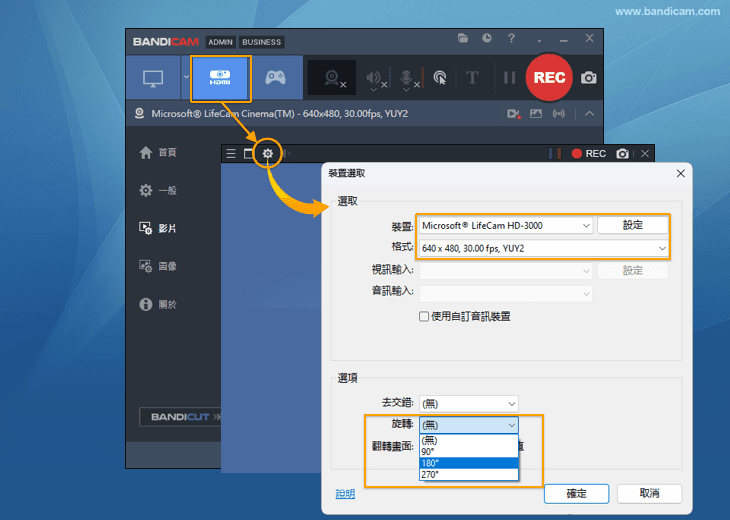Image resolution: width=730 pixels, height=520 pixels.
Task: Click the BANDICUT banner button
Action: point(180,417)
